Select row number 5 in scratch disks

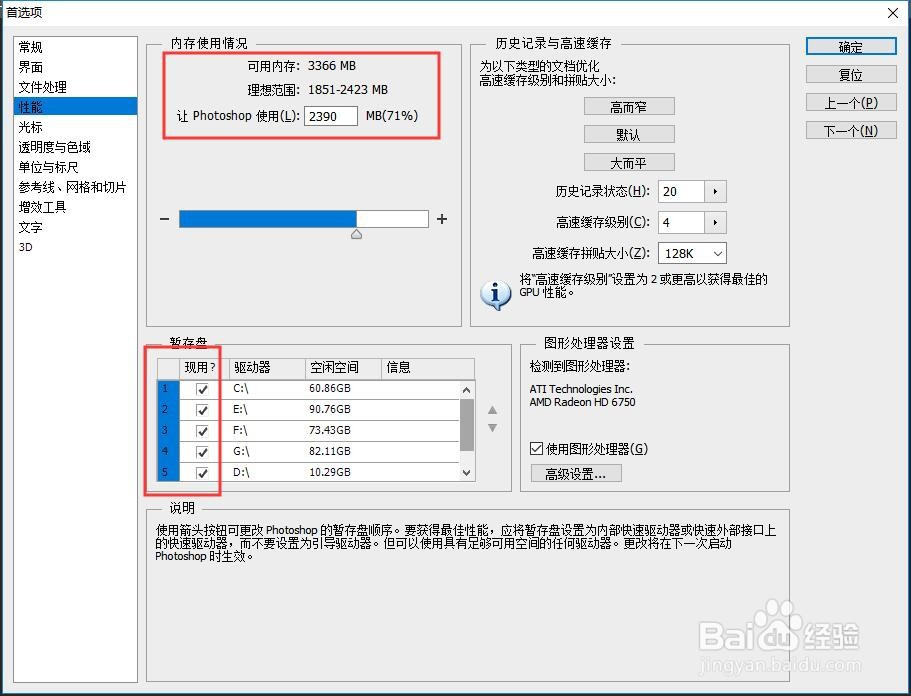tap(168, 472)
